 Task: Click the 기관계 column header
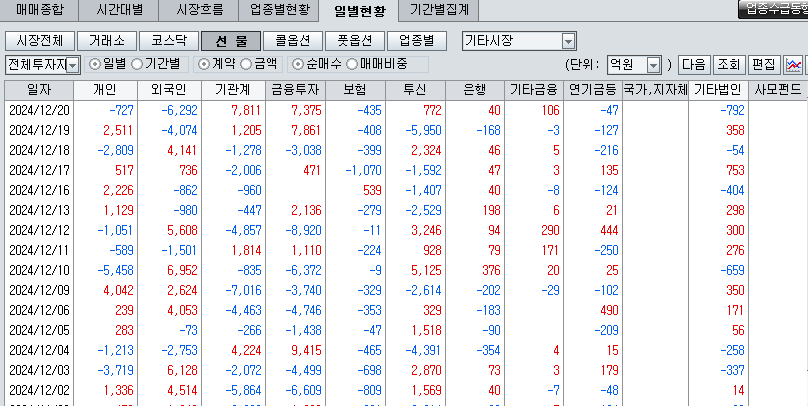[233, 90]
